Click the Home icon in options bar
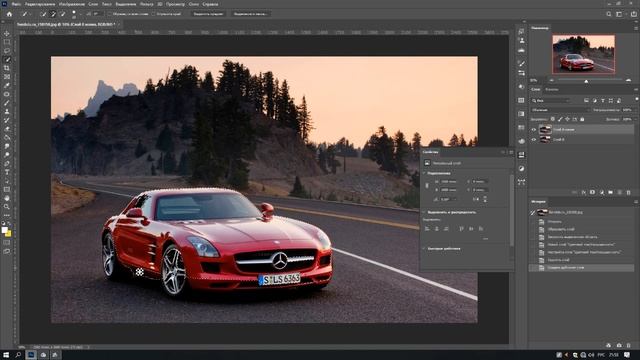Viewport: 640px width, 360px height. 9,14
